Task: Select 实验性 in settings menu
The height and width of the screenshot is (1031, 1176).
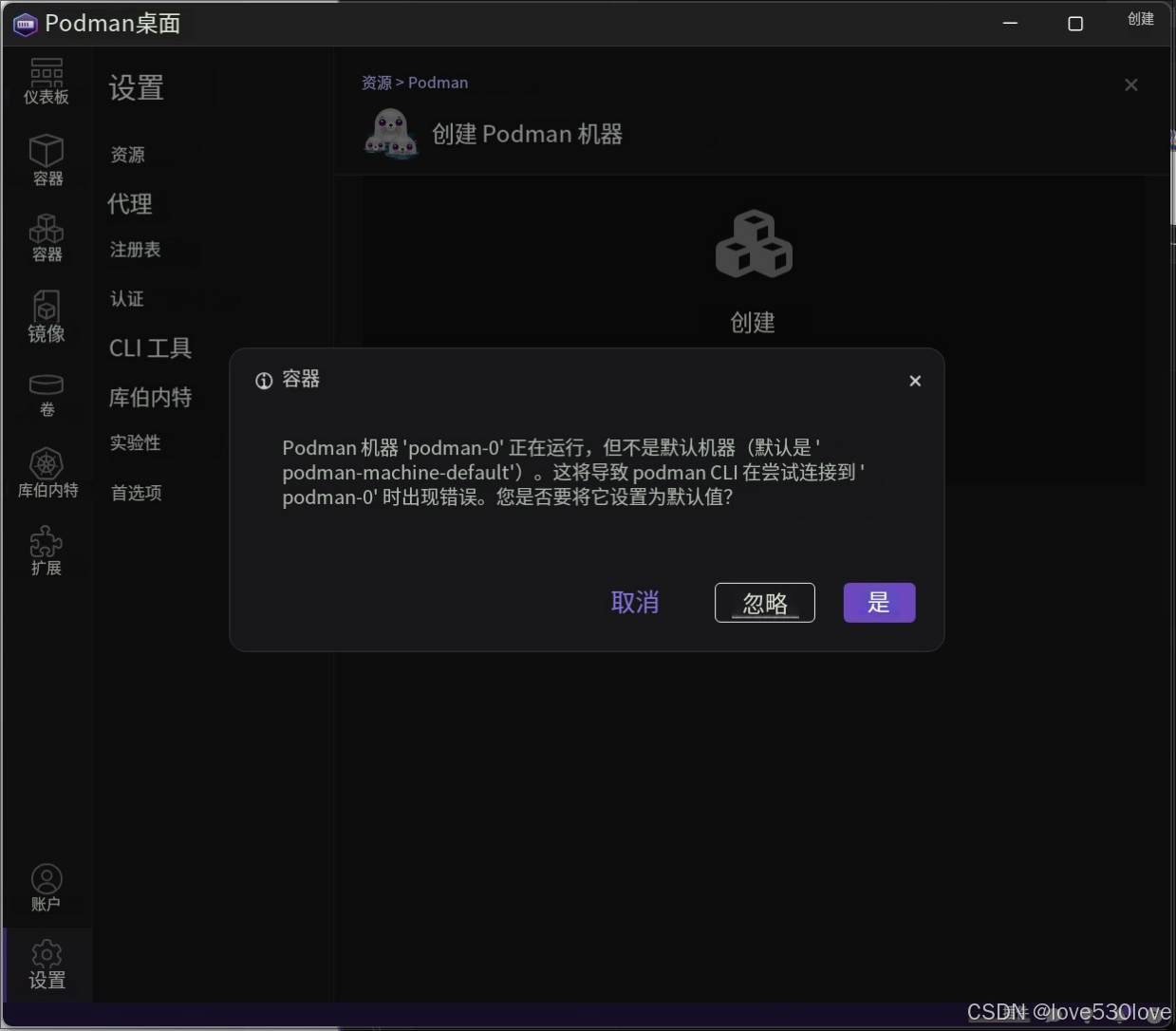Action: [x=136, y=442]
